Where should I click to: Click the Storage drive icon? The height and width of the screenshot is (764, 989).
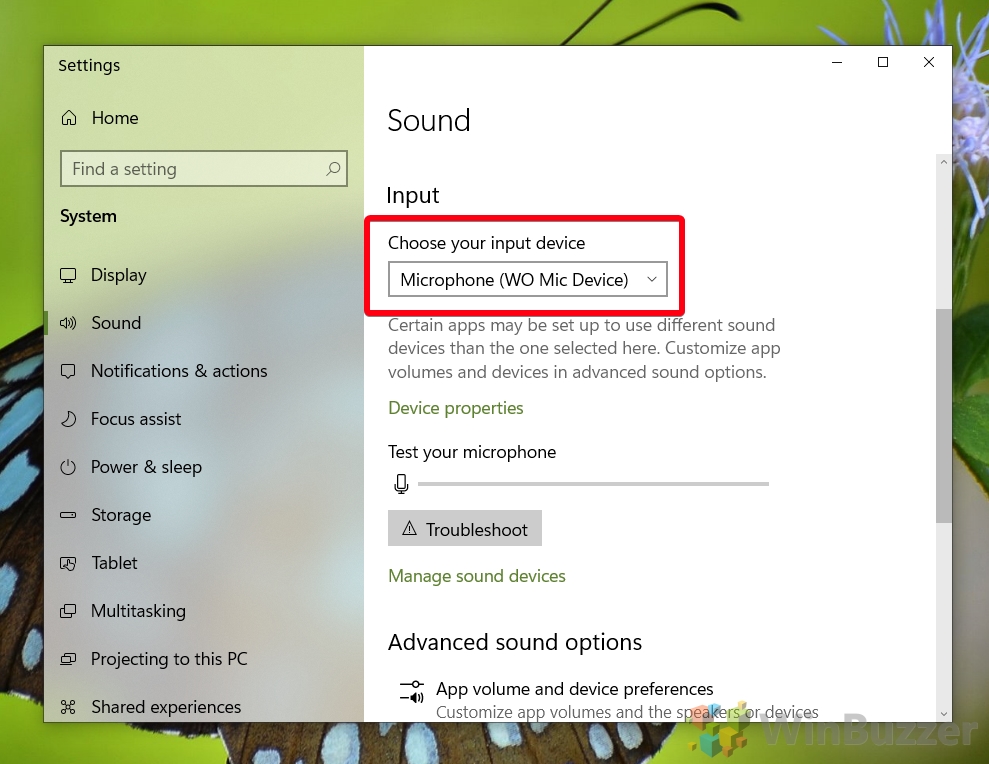click(68, 515)
